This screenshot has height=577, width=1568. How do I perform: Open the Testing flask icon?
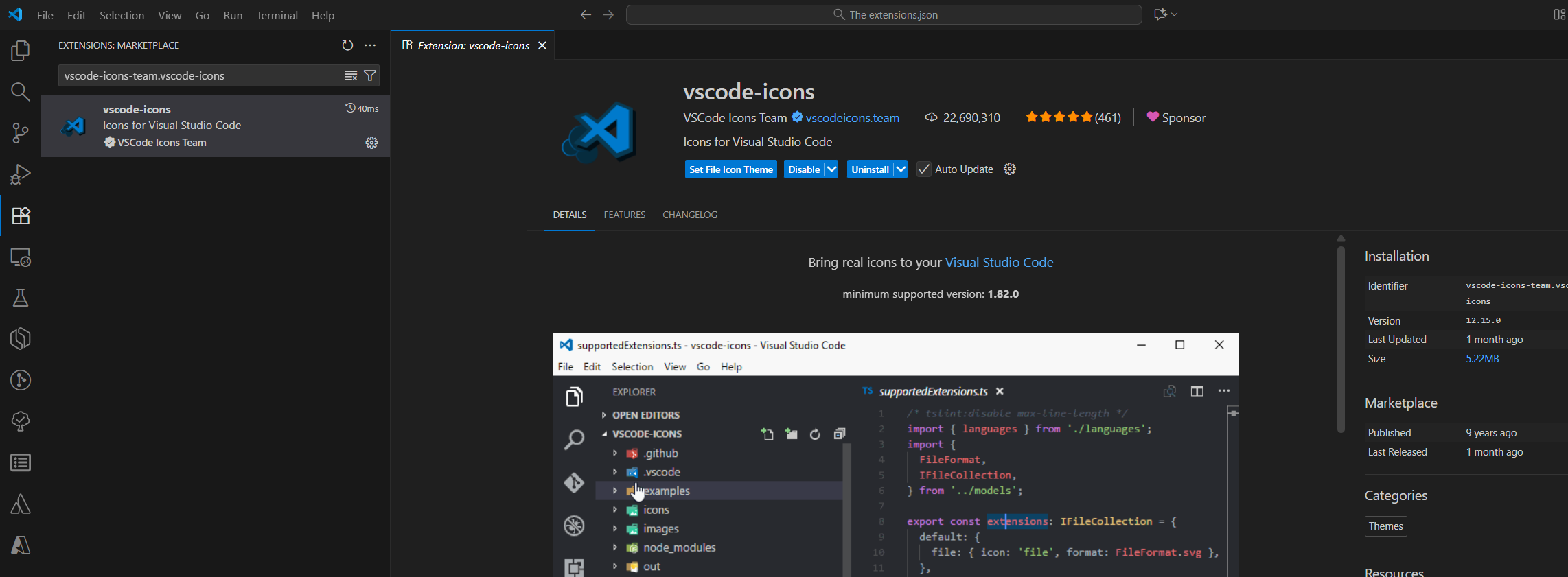(x=21, y=298)
